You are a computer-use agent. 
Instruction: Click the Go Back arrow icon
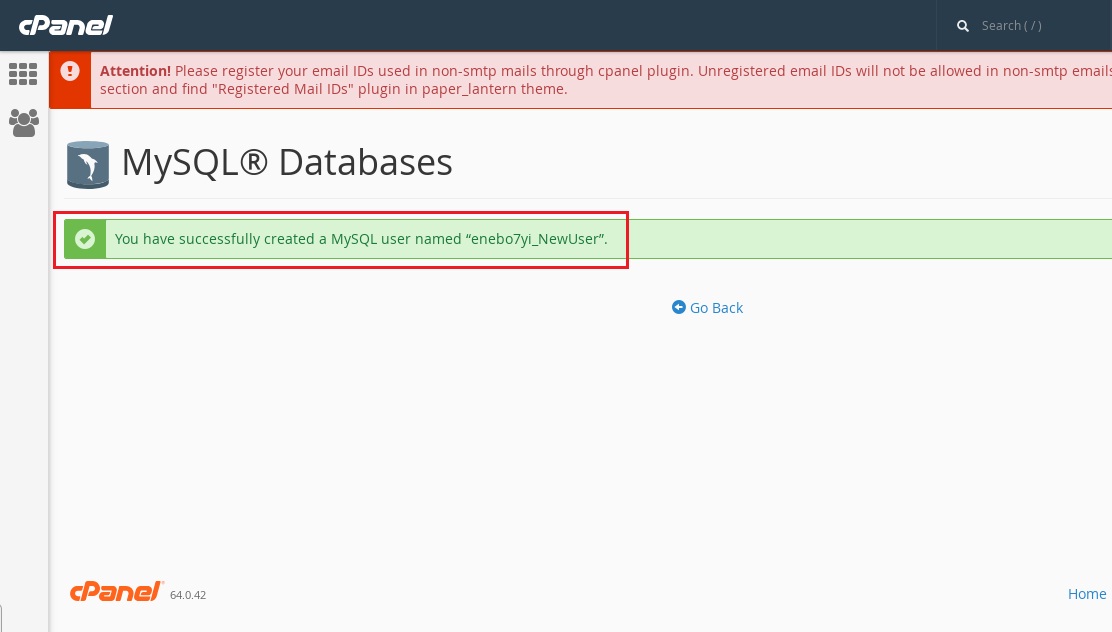click(x=679, y=307)
